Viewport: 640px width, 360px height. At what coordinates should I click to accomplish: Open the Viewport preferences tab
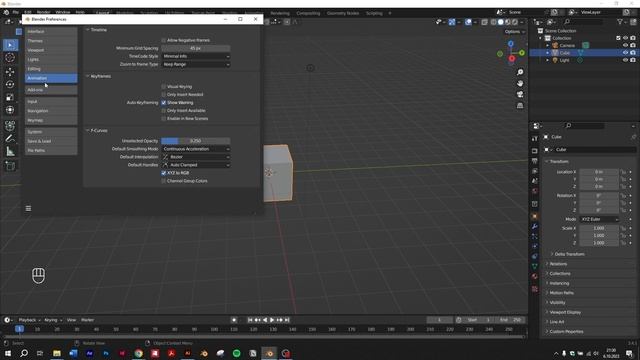[x=51, y=50]
